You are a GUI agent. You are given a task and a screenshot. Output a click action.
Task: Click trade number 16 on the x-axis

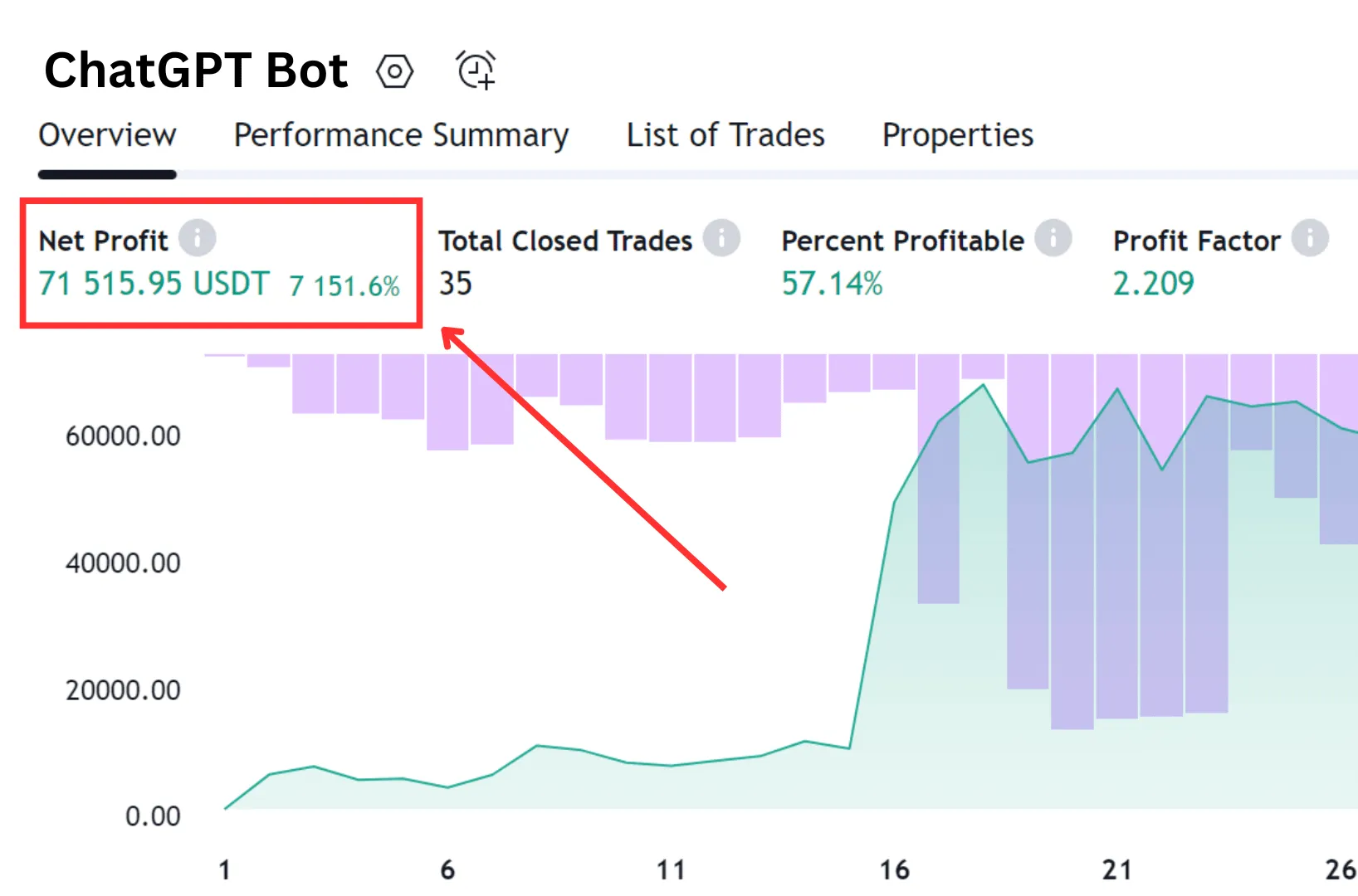point(894,870)
